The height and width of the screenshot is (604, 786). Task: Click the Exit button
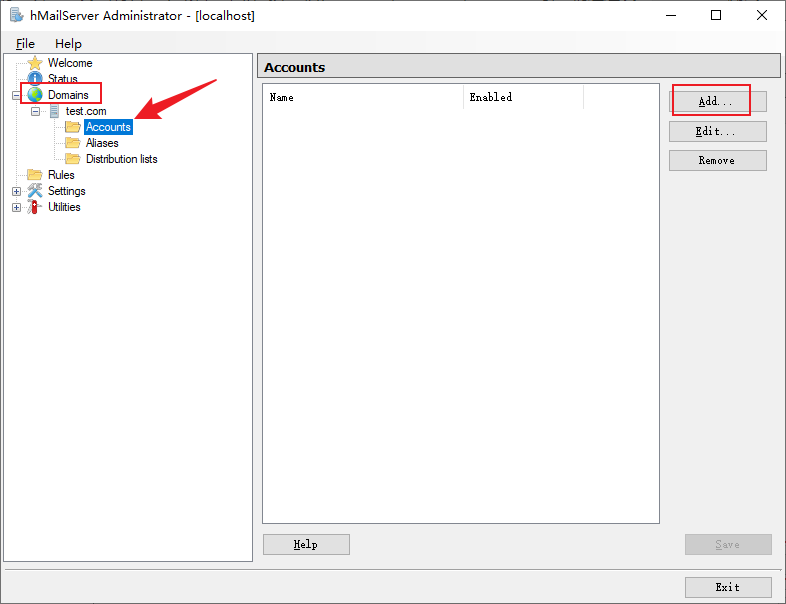tap(728, 587)
